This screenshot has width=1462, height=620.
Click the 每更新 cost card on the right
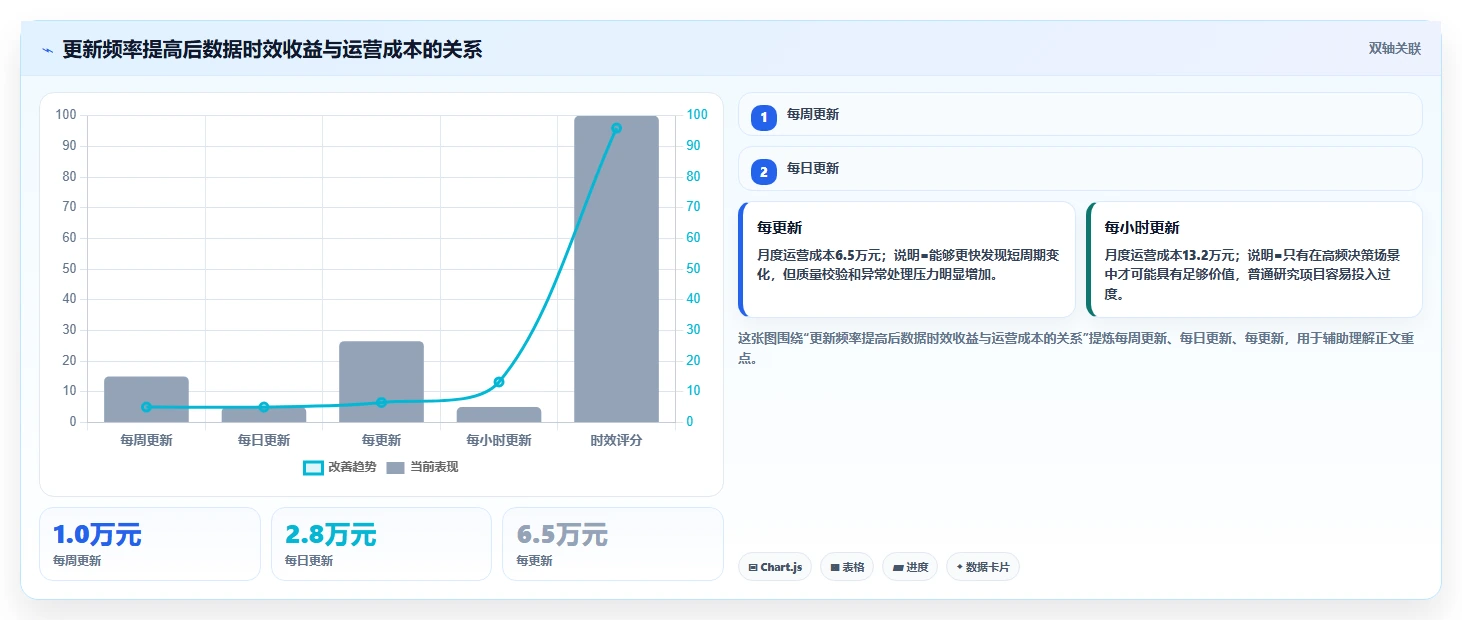tap(907, 259)
